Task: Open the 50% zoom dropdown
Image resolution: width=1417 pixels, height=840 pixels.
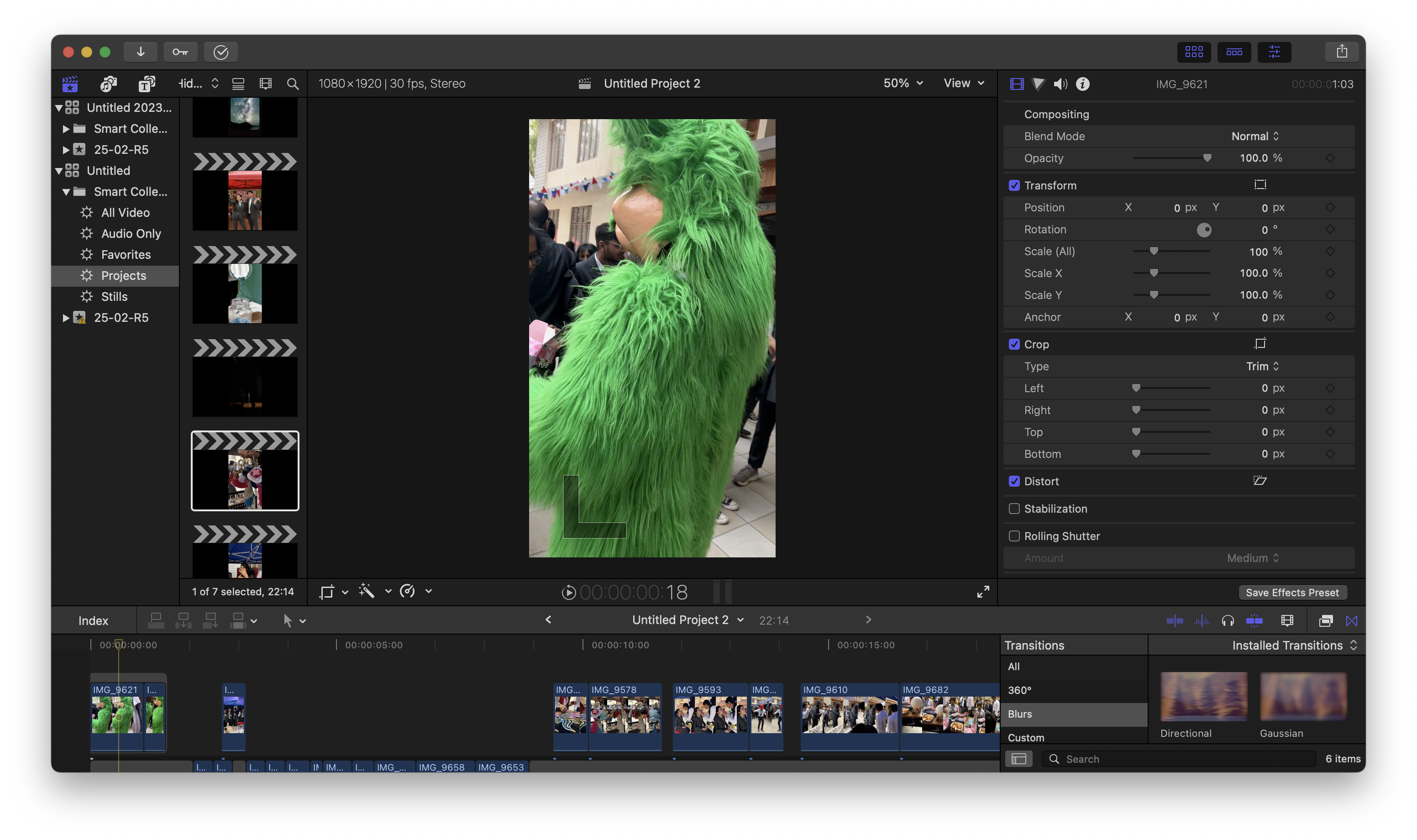Action: [903, 83]
